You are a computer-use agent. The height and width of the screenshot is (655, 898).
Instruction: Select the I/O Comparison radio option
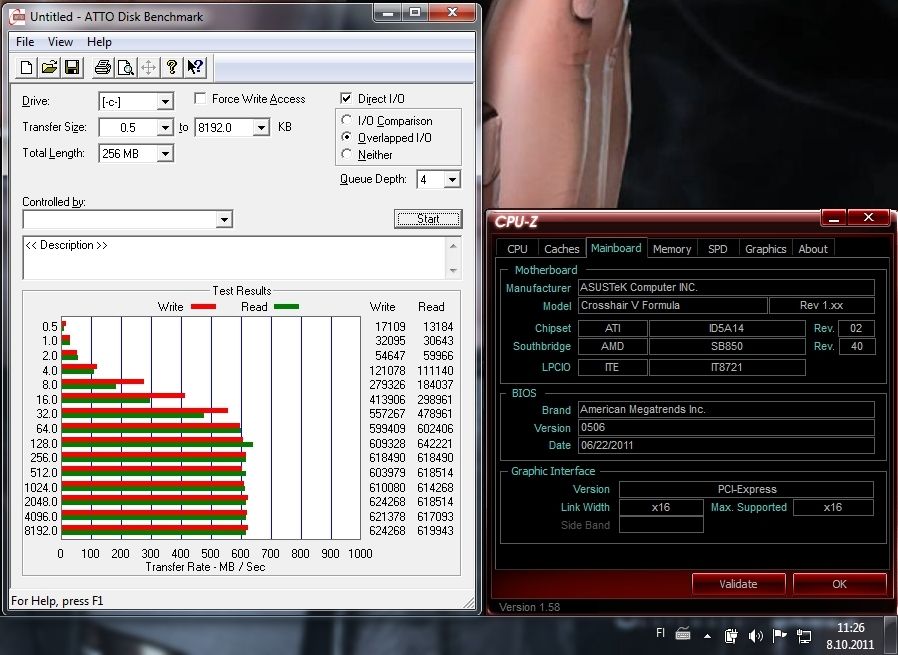346,120
